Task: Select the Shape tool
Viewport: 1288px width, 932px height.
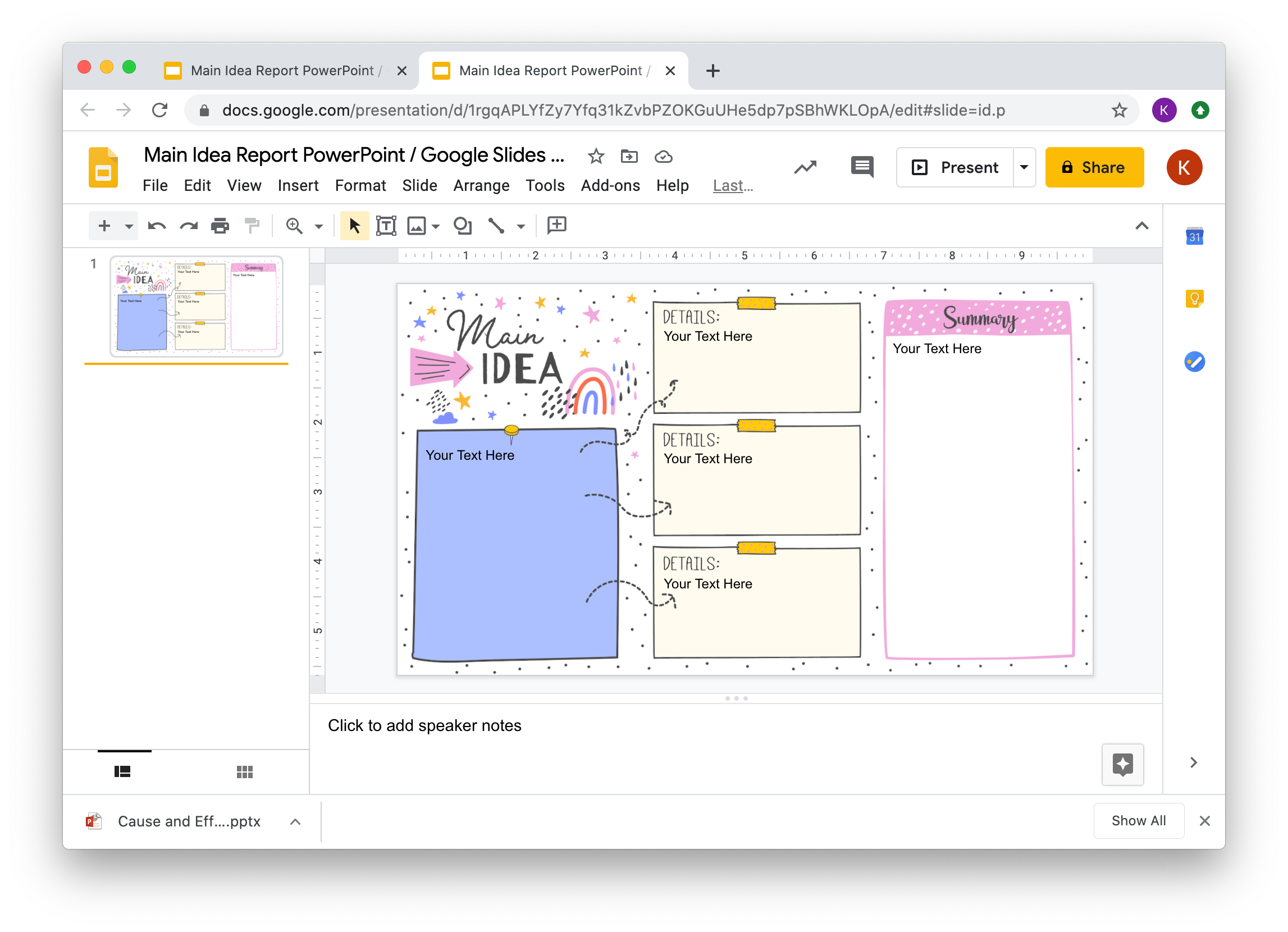Action: click(463, 226)
